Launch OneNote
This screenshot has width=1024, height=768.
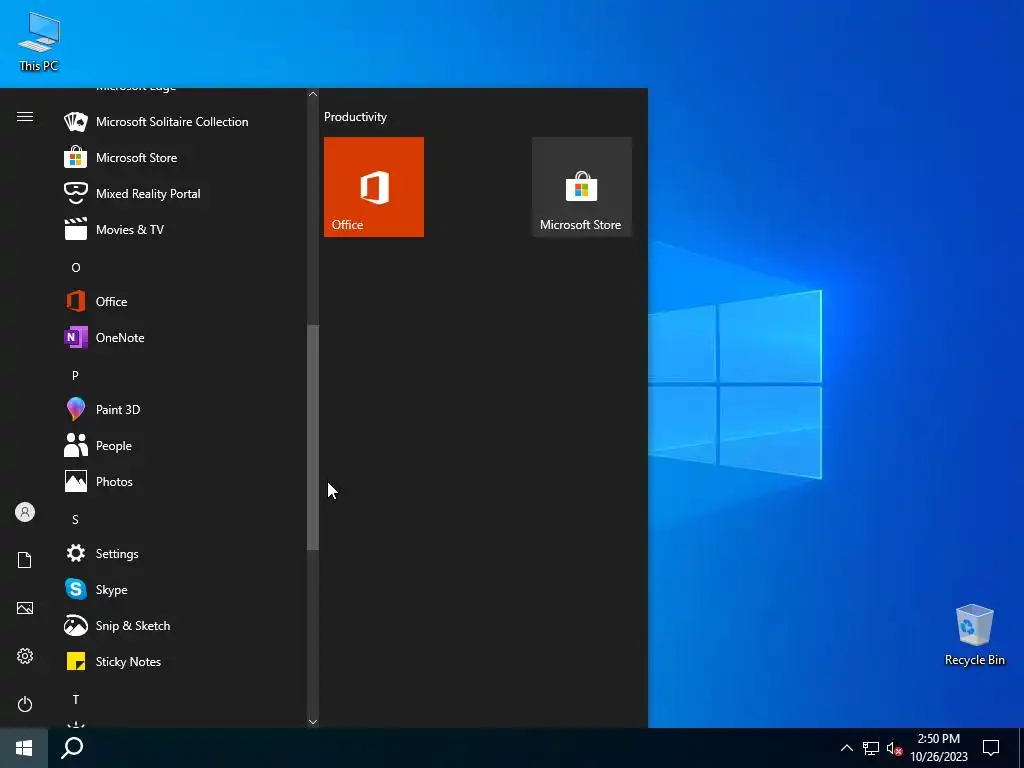point(183,338)
